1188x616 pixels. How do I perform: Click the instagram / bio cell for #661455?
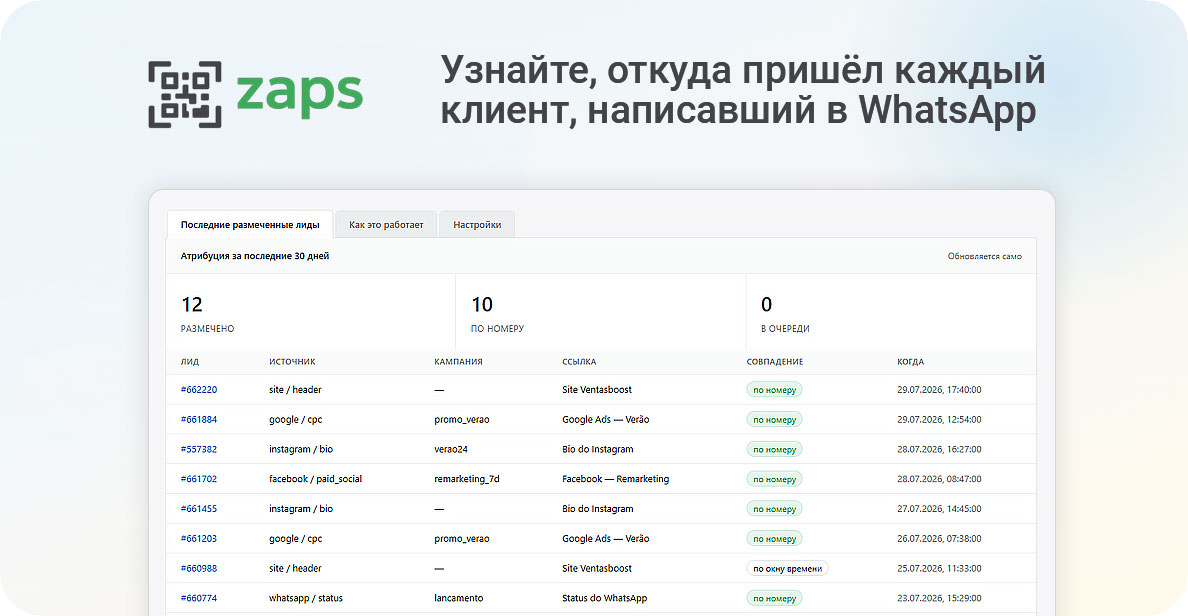(301, 508)
